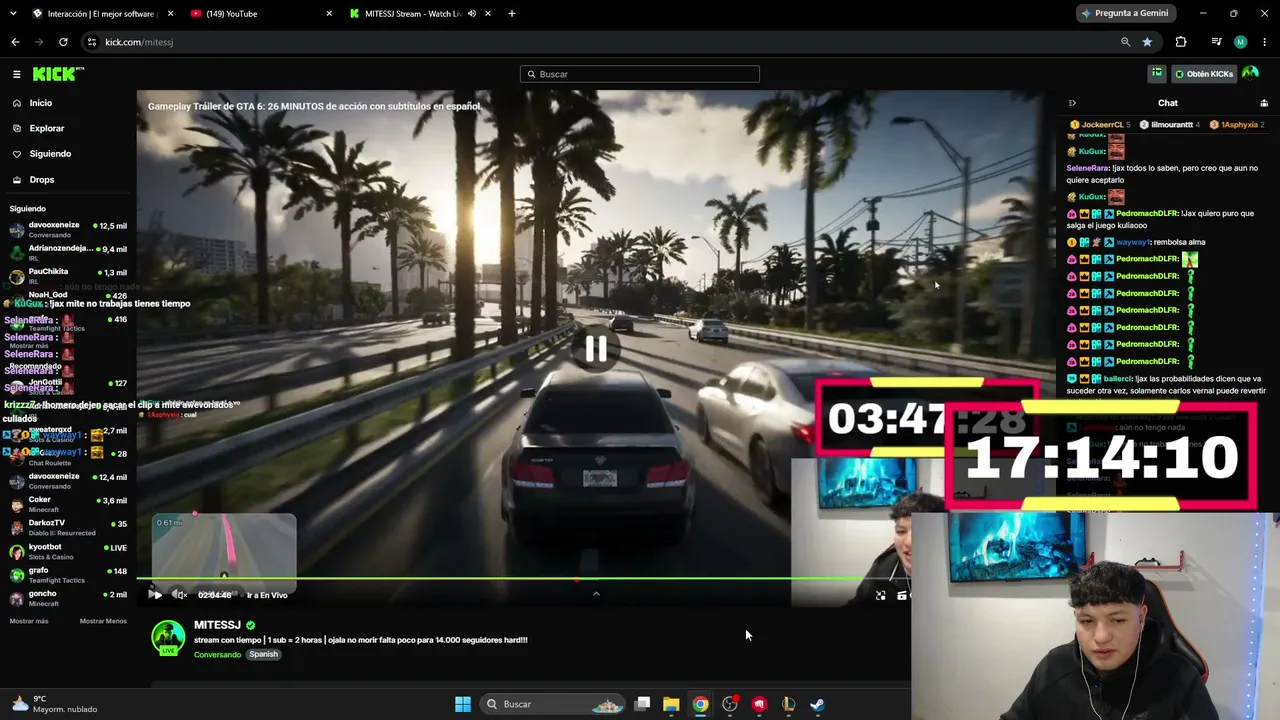The height and width of the screenshot is (720, 1280).
Task: Open a new browser tab
Action: (512, 14)
